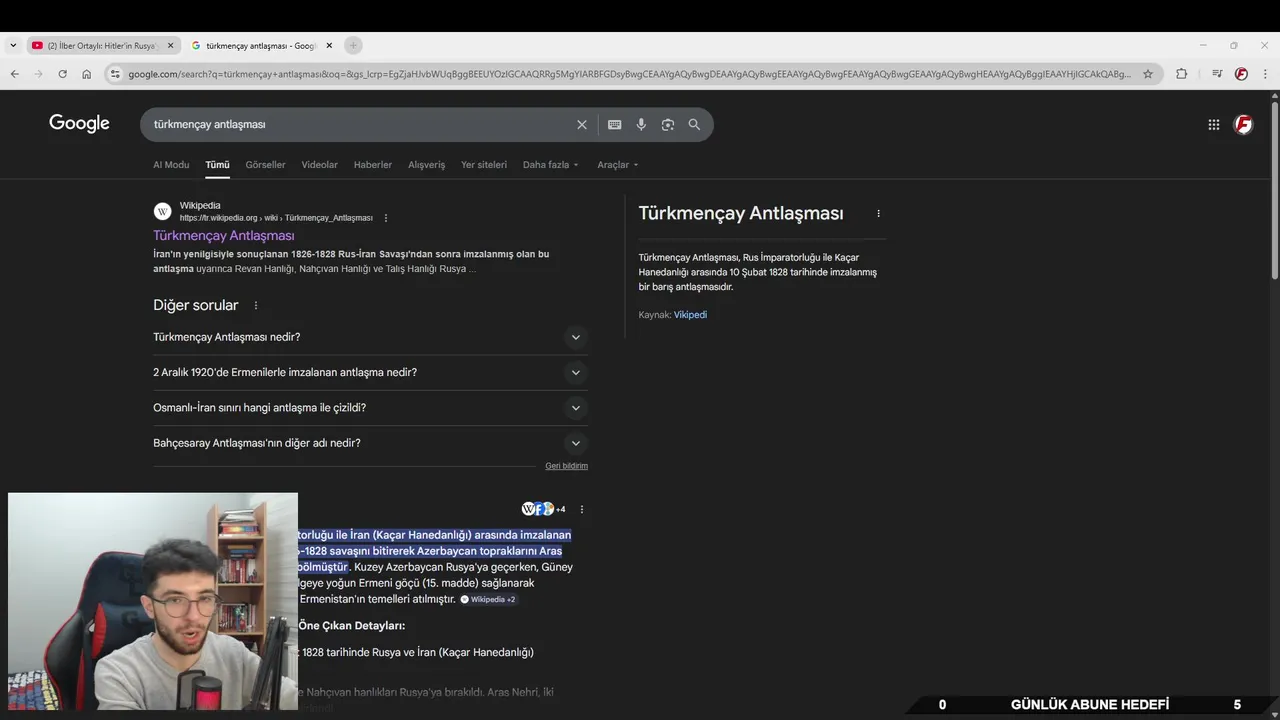Screen dimensions: 1280x720
Task: Start voice search with microphone icon
Action: pyautogui.click(x=641, y=125)
